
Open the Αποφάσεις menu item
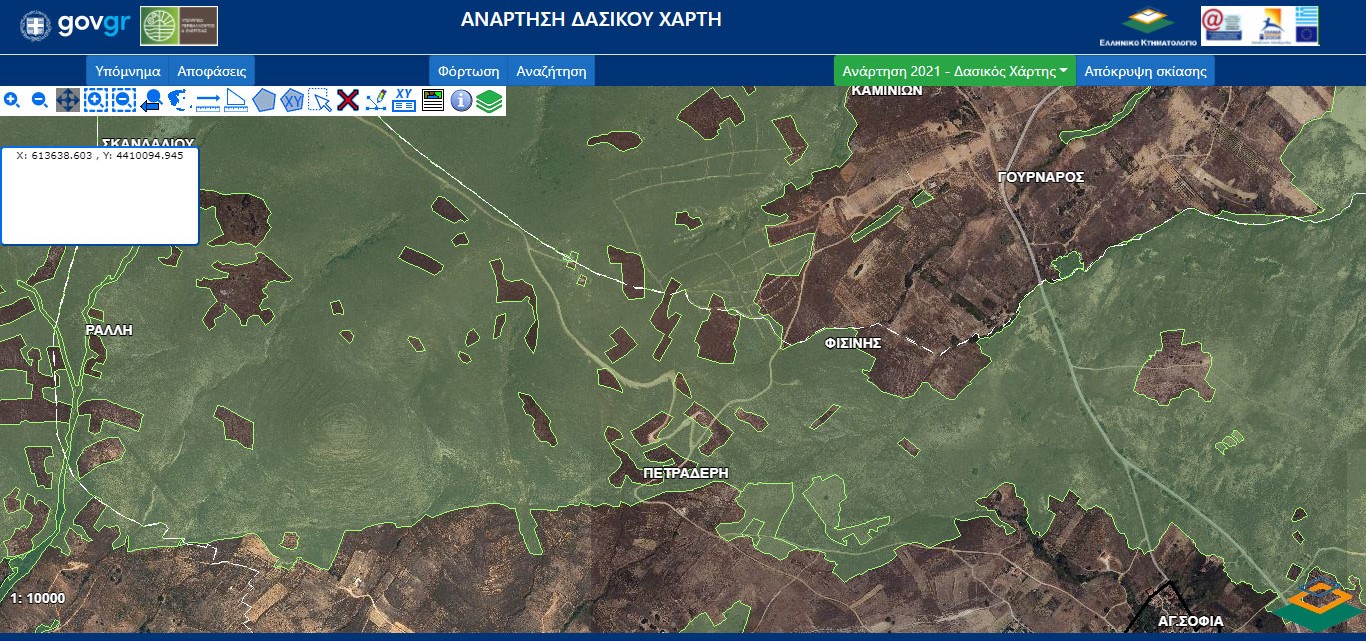pos(212,71)
